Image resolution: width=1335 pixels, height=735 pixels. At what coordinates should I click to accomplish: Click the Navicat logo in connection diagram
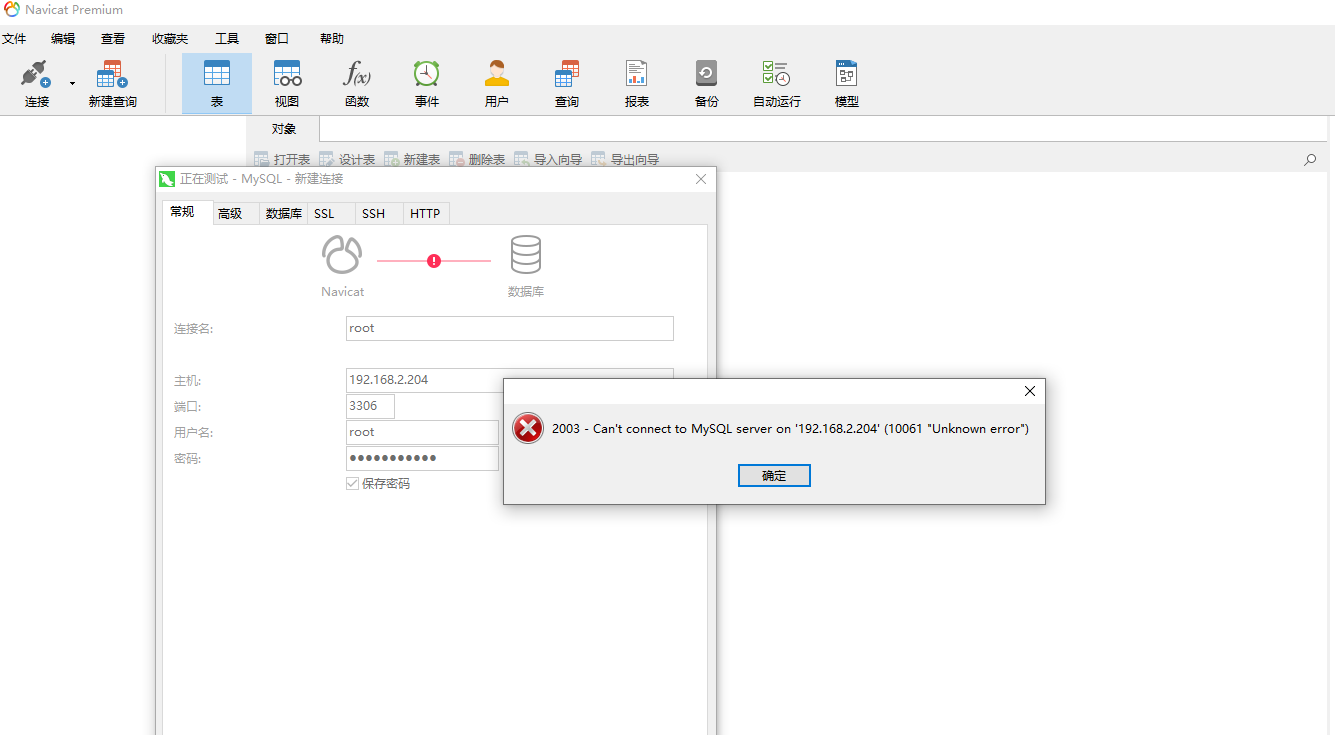coord(342,255)
